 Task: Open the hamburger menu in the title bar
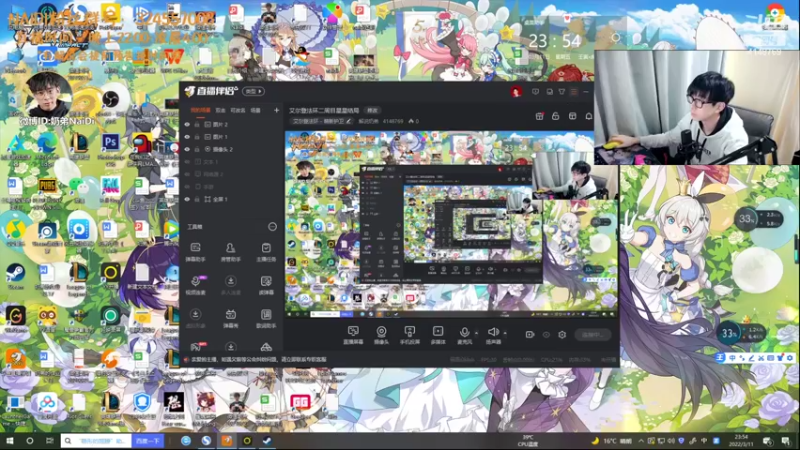pos(574,92)
